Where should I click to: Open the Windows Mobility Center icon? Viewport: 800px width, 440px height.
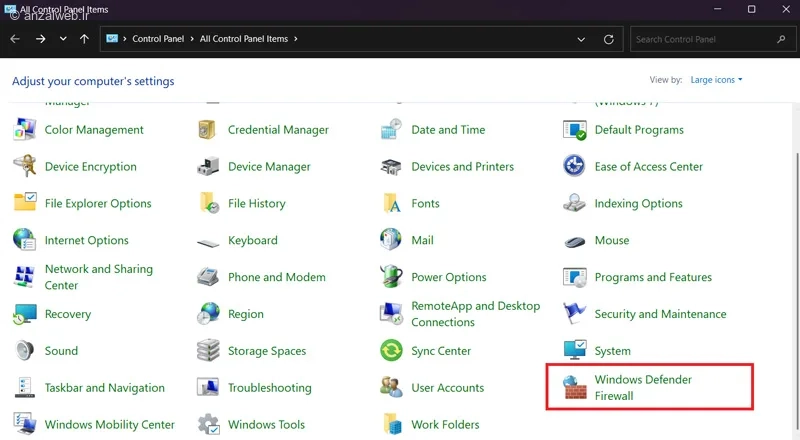pyautogui.click(x=24, y=424)
